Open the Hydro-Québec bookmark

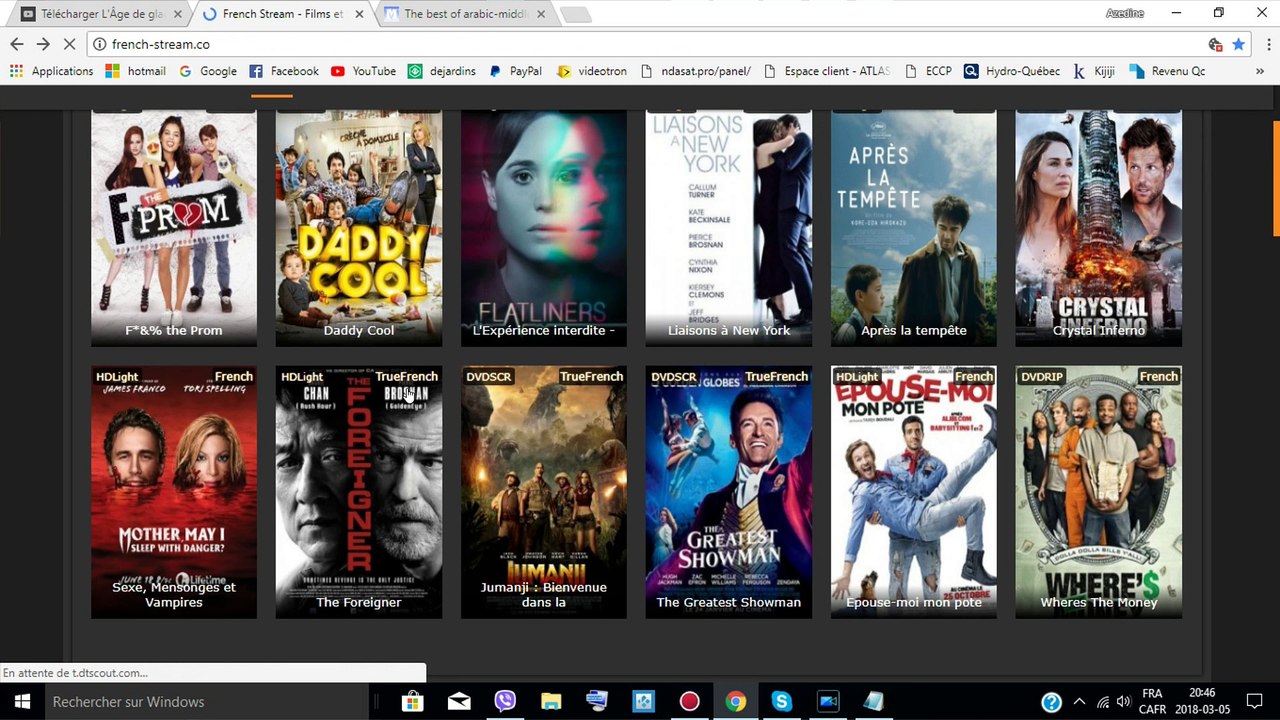coord(1012,71)
